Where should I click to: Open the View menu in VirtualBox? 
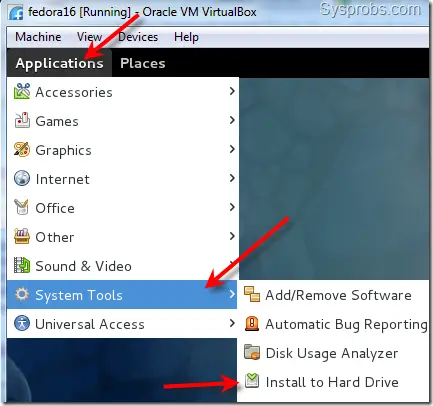(x=89, y=37)
